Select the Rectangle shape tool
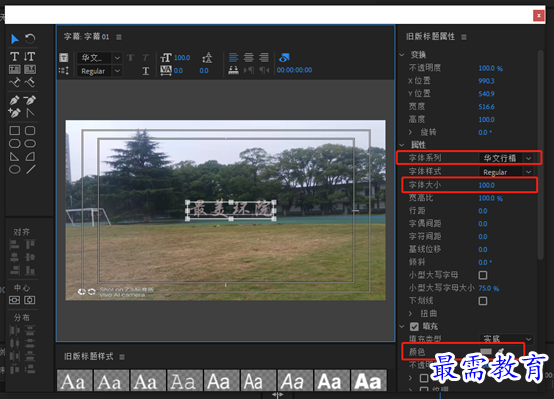Screen dimensions: 554x399 [x=14, y=130]
